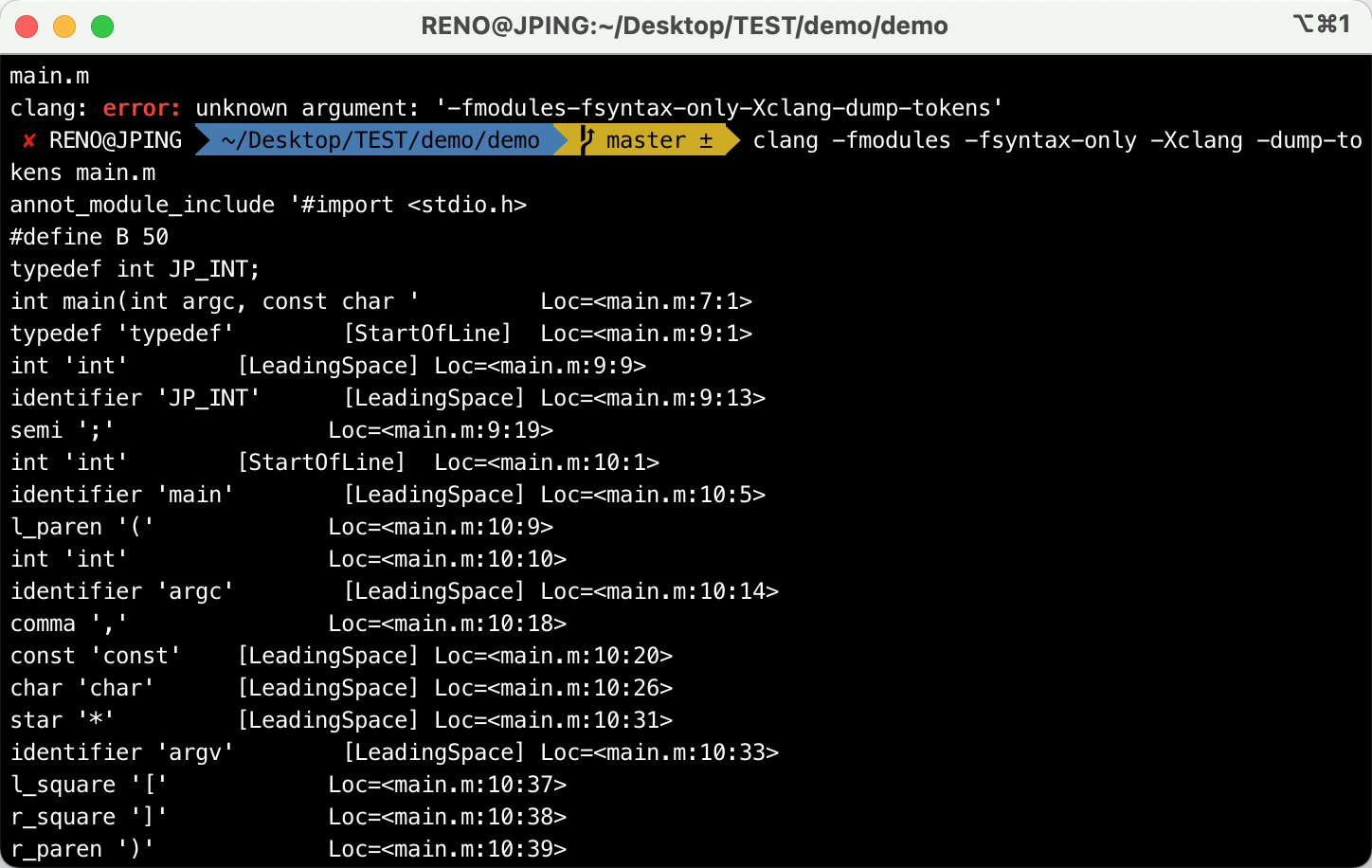Screen dimensions: 1372x868
Task: Click the comma ',' token row
Action: (x=288, y=624)
